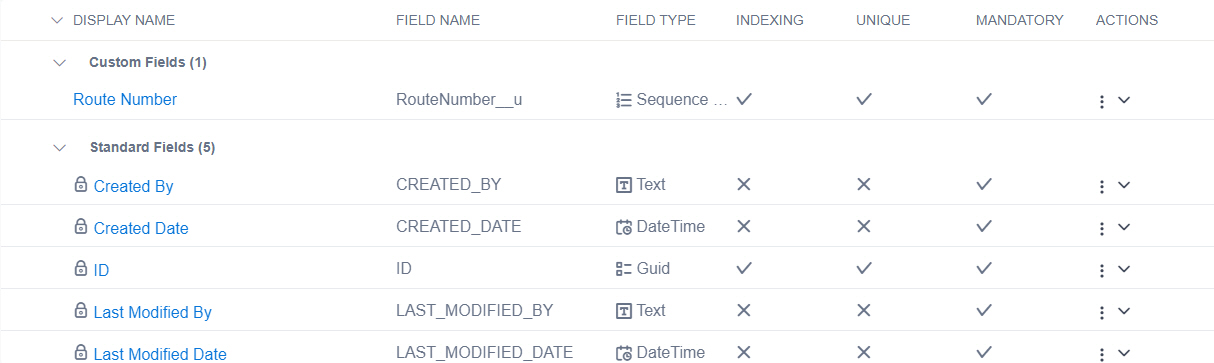1214x363 pixels.
Task: Open the Route Number field link
Action: click(125, 99)
